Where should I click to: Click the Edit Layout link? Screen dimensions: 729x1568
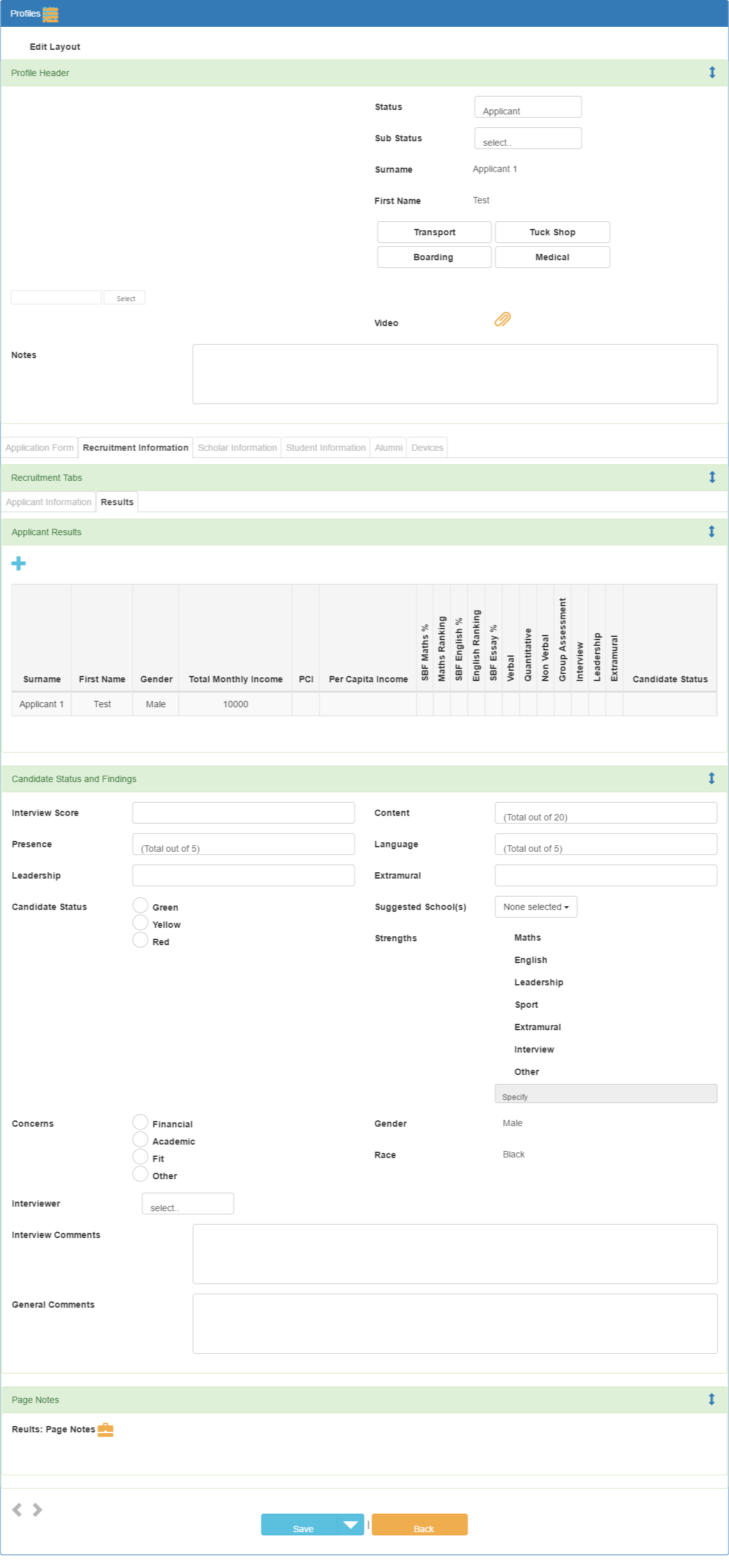coord(55,47)
